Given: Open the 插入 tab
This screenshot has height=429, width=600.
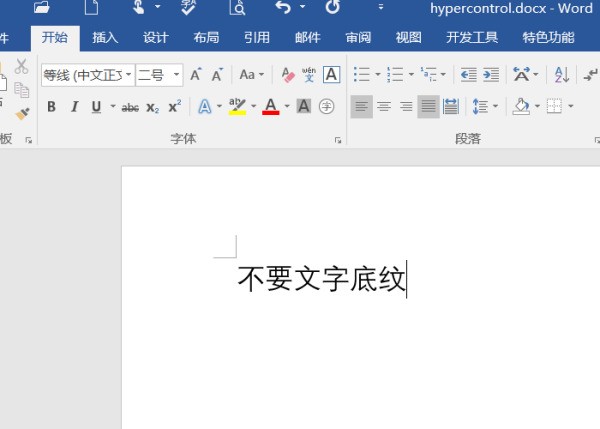Looking at the screenshot, I should (x=105, y=38).
